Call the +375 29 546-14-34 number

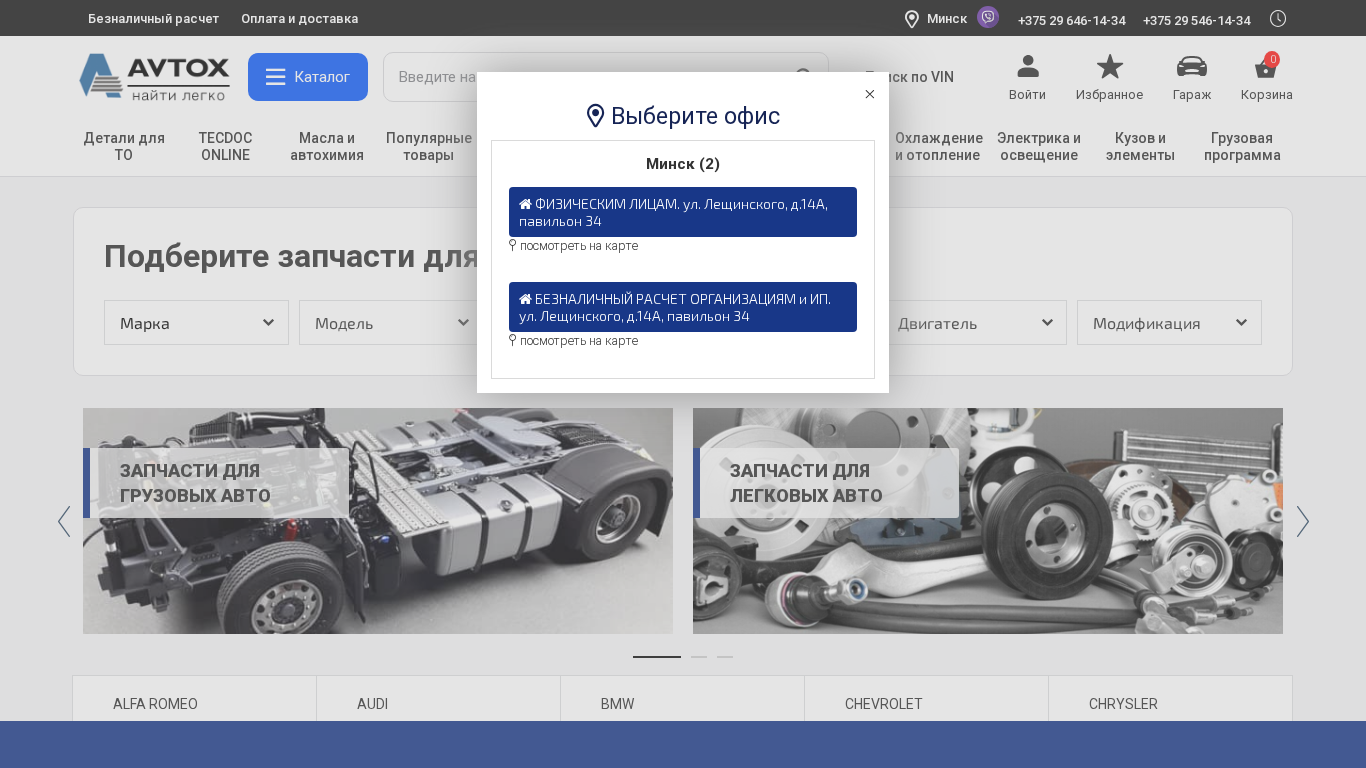pyautogui.click(x=1197, y=20)
